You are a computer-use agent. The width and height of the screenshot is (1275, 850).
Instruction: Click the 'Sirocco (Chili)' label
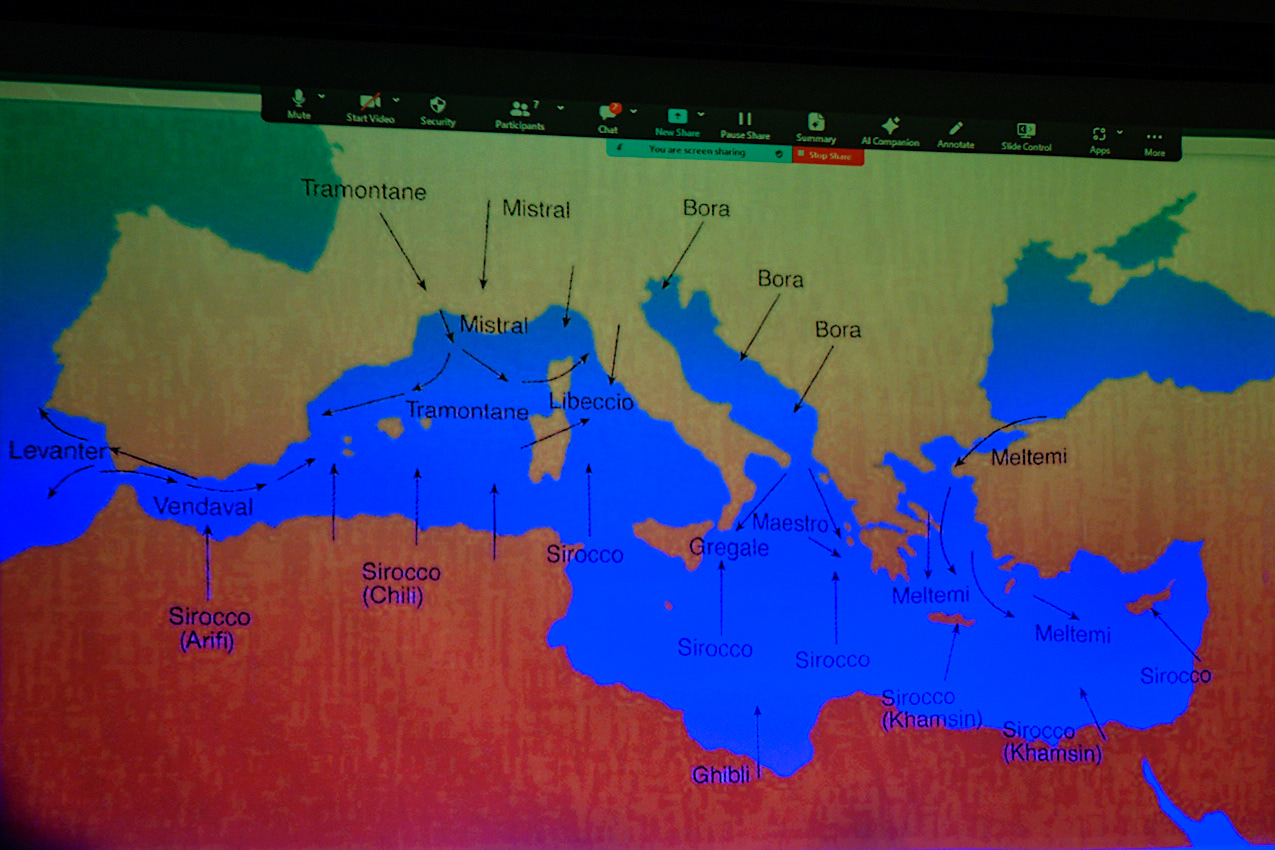coord(401,584)
